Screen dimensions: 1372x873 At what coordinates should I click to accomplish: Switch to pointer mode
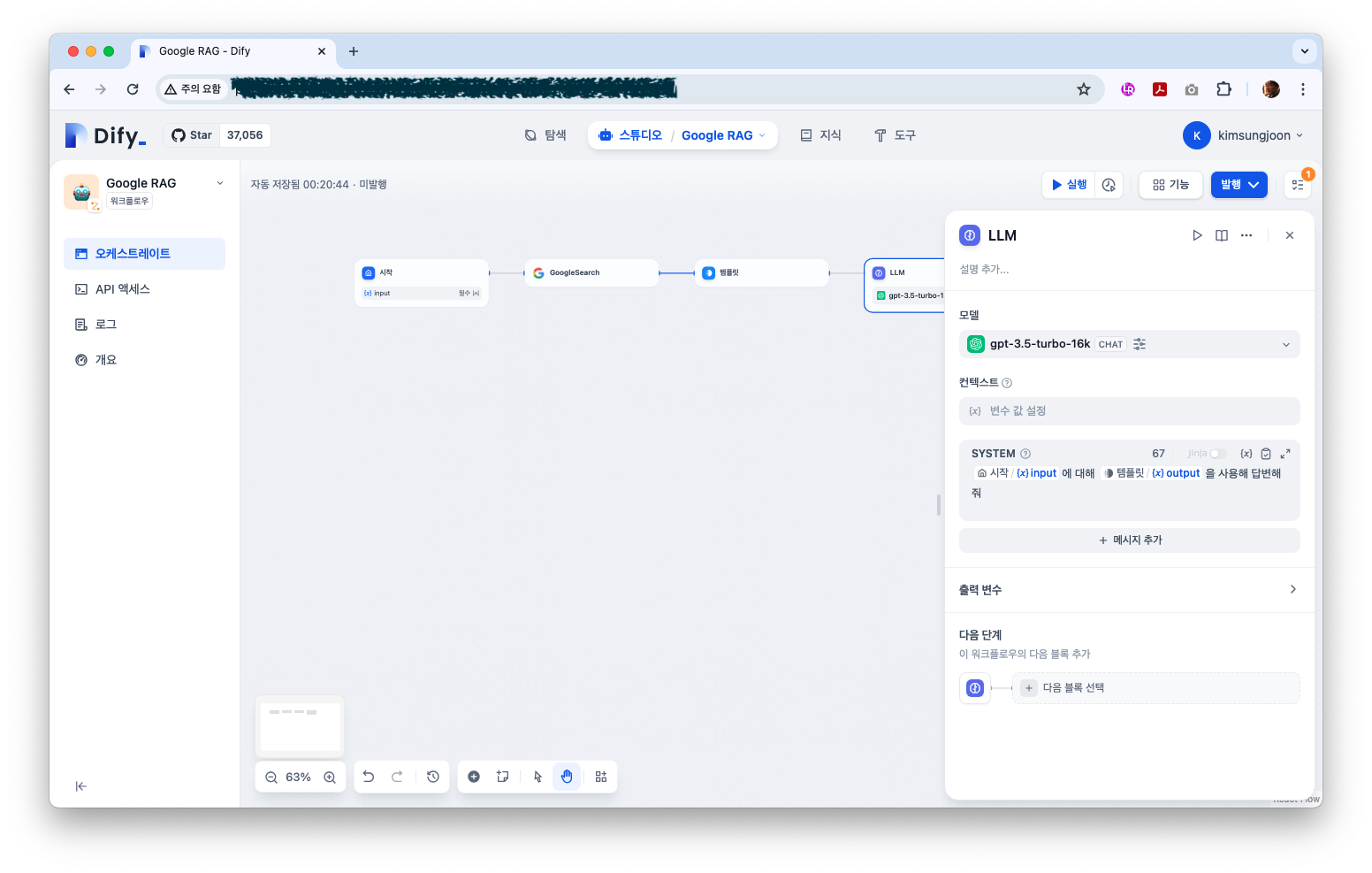[x=537, y=777]
